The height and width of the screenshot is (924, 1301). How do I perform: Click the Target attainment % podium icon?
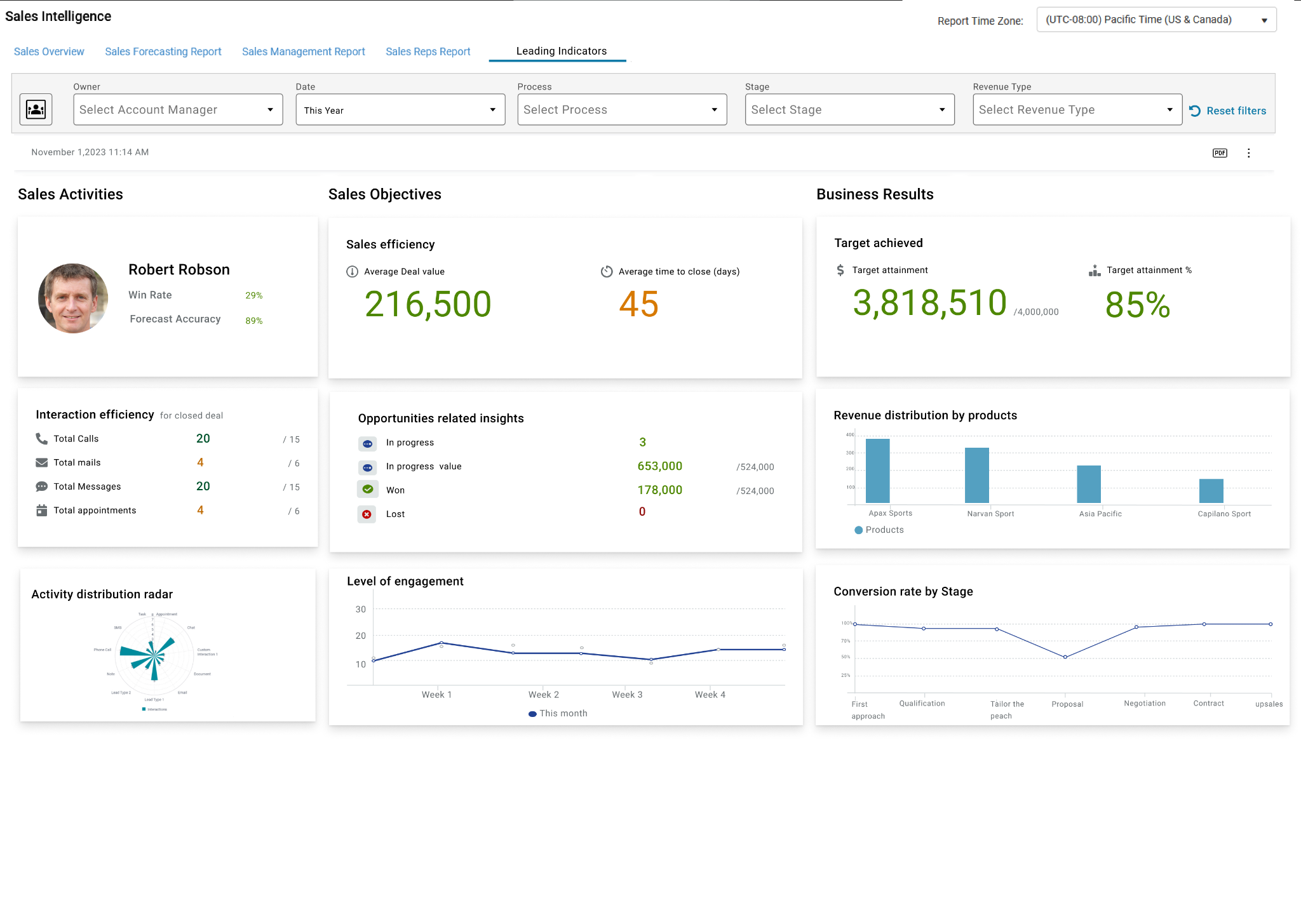point(1095,271)
